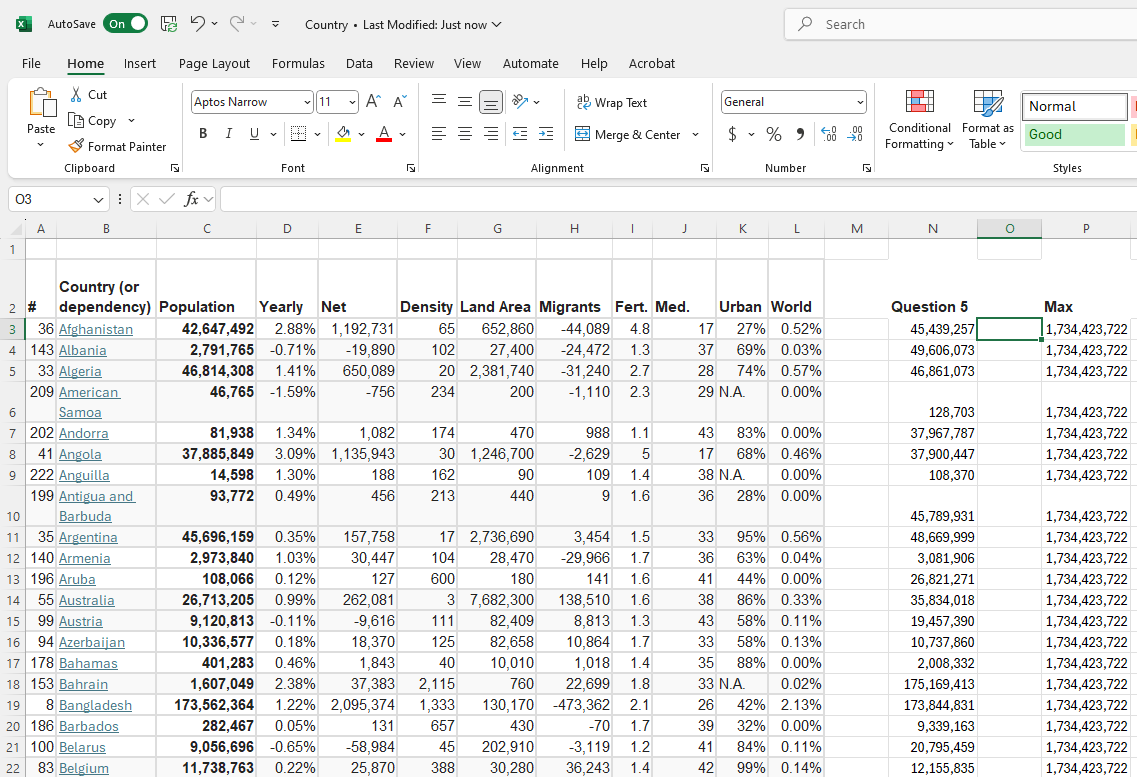Toggle Wrap Text for the cell

(x=612, y=102)
